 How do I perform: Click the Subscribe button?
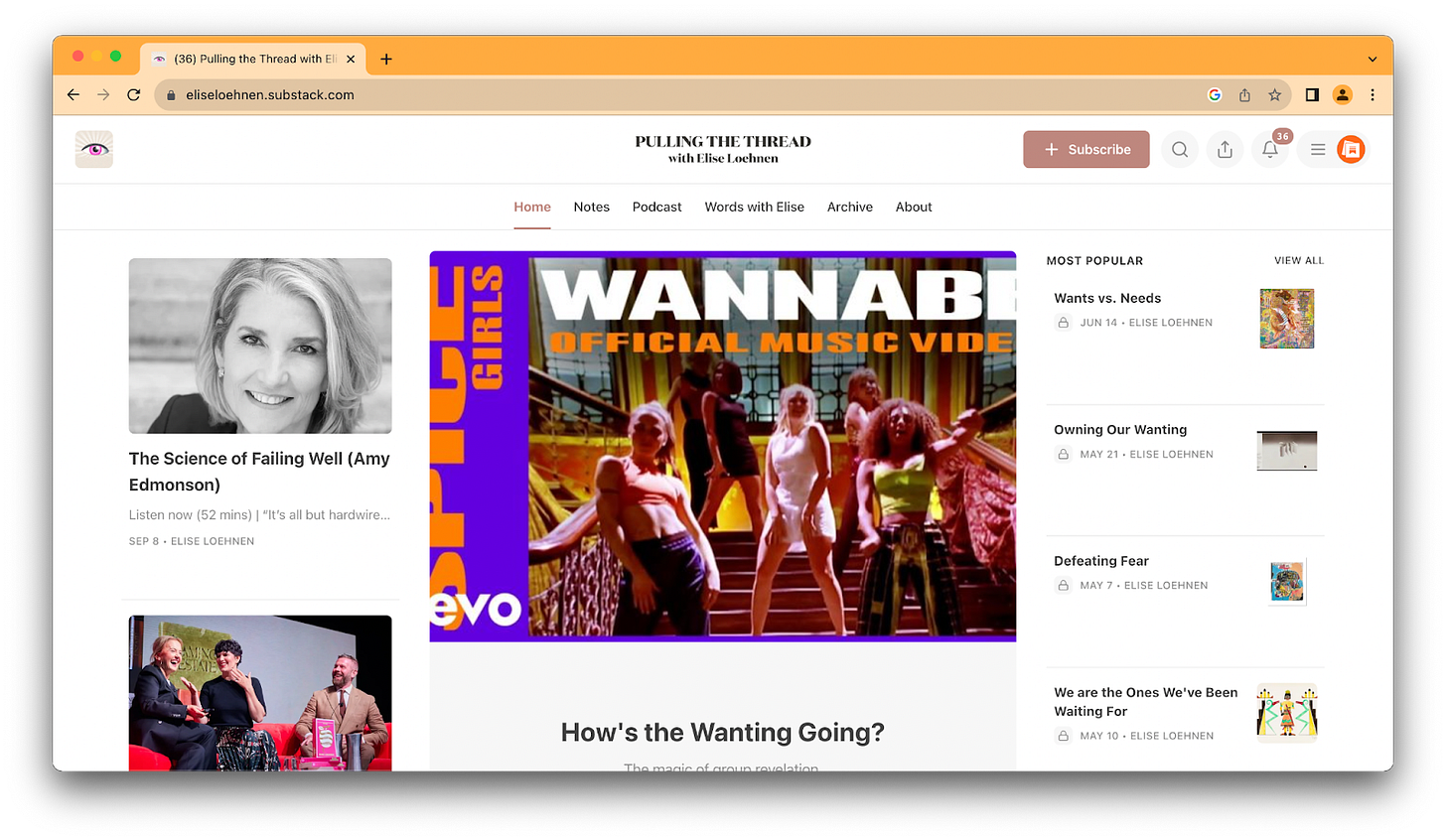pyautogui.click(x=1086, y=149)
